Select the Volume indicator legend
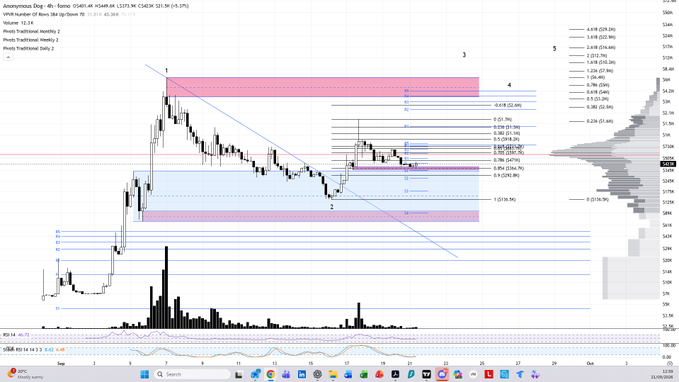 tap(19, 23)
